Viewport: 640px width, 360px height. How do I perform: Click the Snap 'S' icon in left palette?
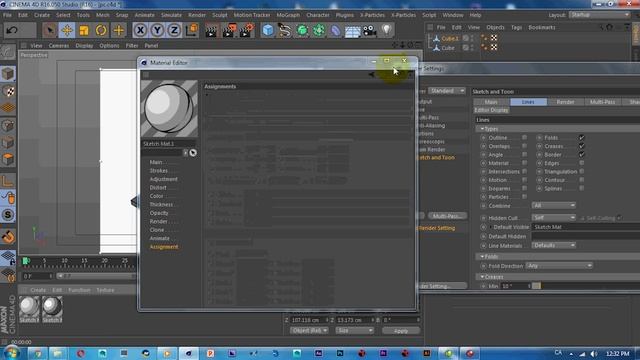point(8,215)
